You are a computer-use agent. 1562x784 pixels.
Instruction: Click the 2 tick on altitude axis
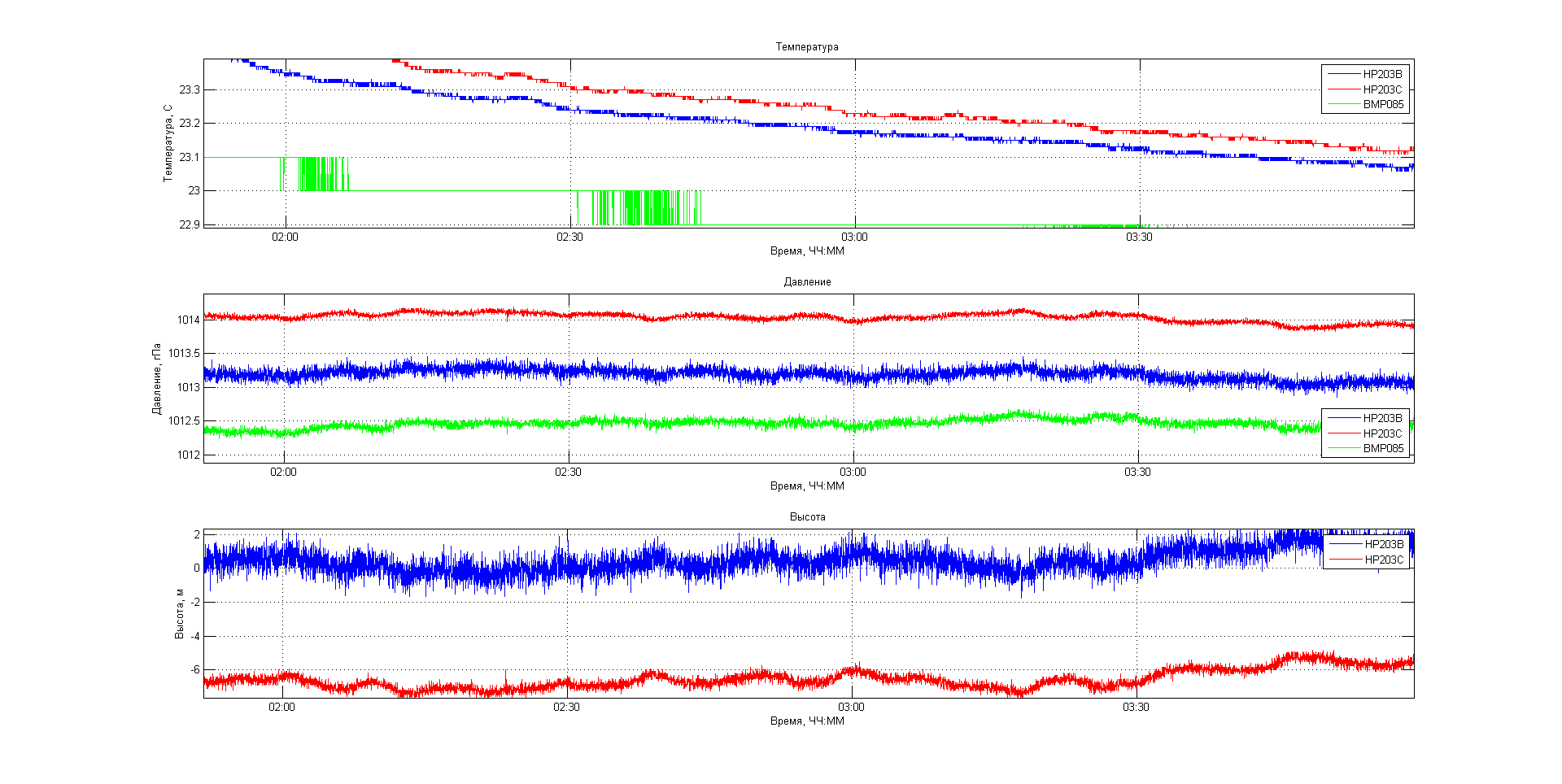point(197,534)
